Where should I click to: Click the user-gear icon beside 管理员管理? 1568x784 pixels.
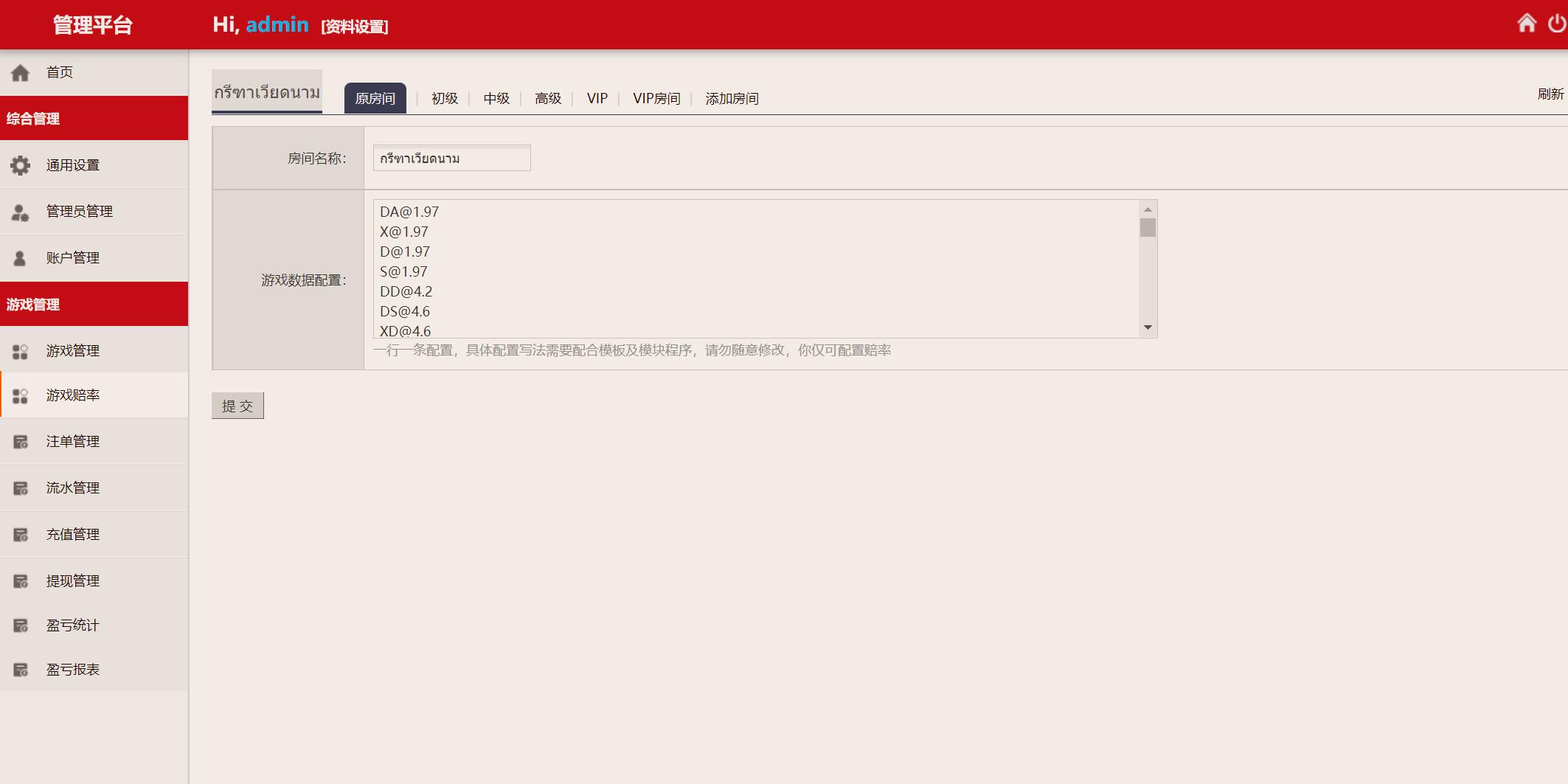[20, 212]
